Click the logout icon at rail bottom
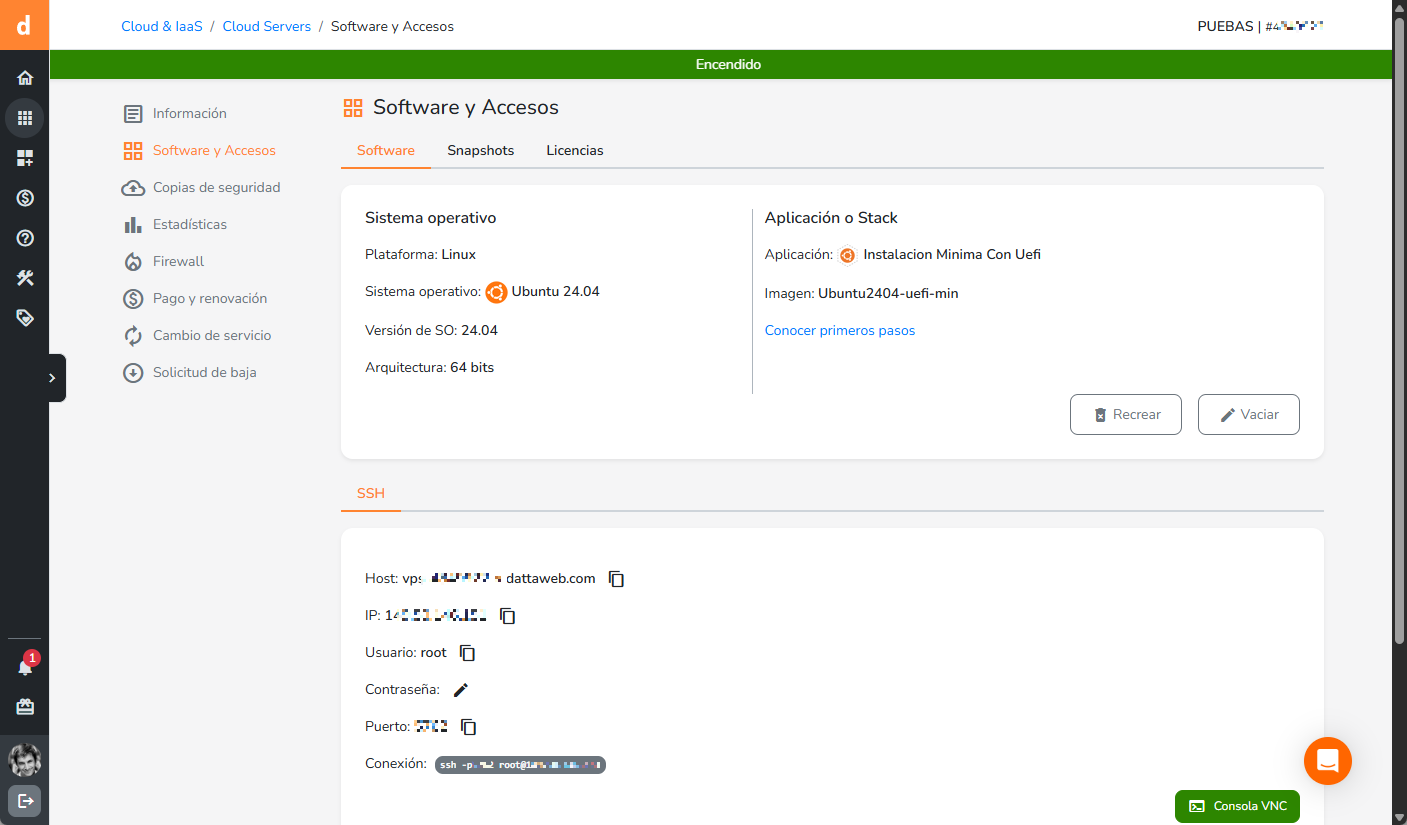This screenshot has height=825, width=1407. point(25,801)
